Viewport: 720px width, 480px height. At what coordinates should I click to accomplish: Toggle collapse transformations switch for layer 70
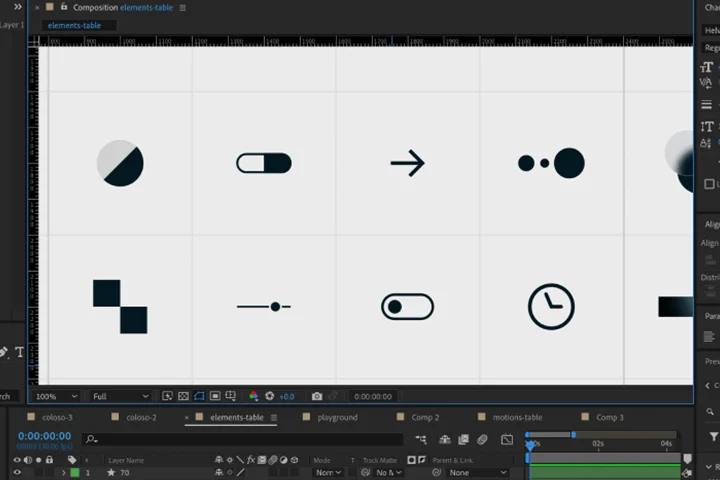(x=230, y=472)
